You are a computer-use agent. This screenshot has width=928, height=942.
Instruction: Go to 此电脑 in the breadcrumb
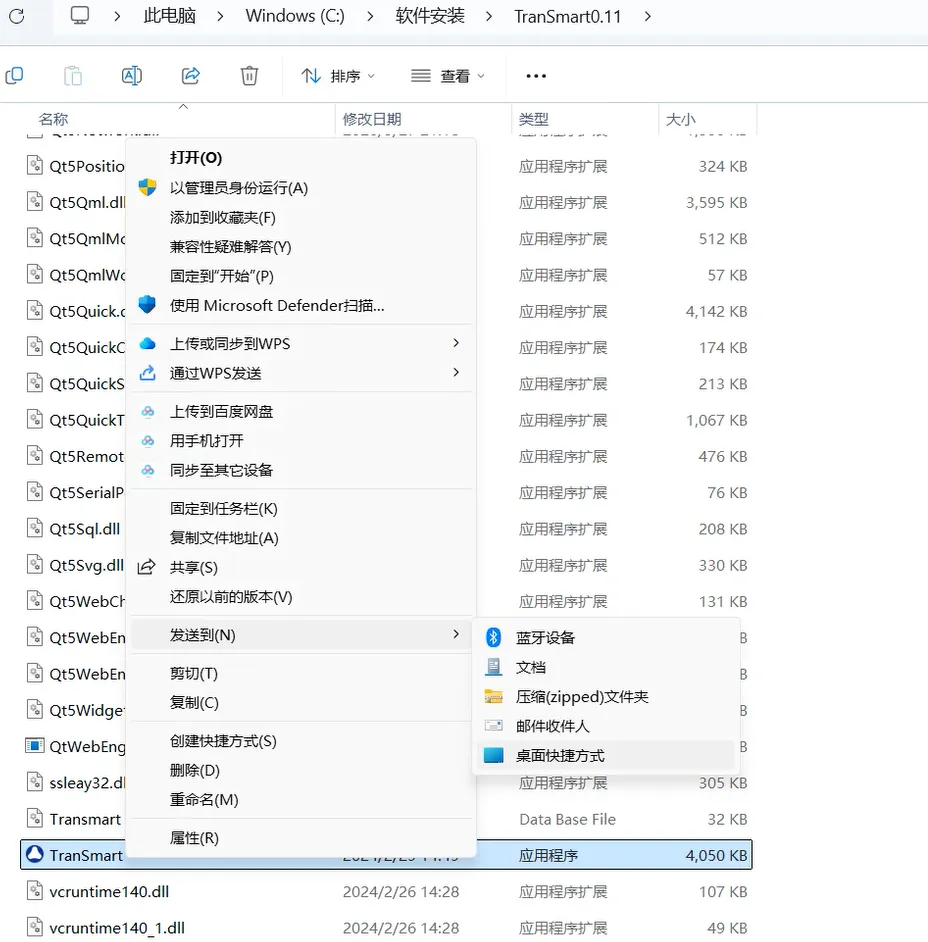tap(169, 16)
